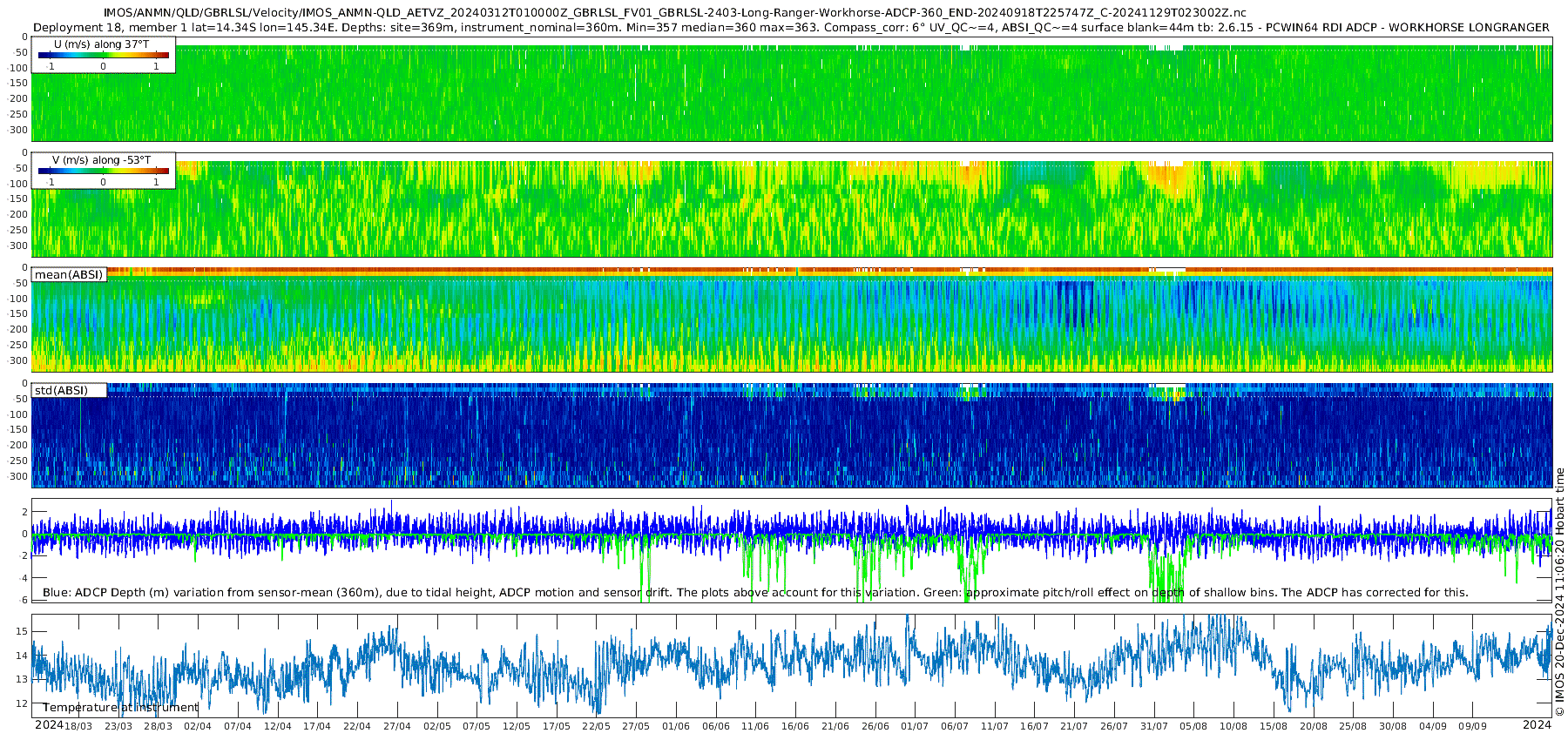Click the 11/06 date tick
The width and height of the screenshot is (1568, 740).
tap(755, 726)
